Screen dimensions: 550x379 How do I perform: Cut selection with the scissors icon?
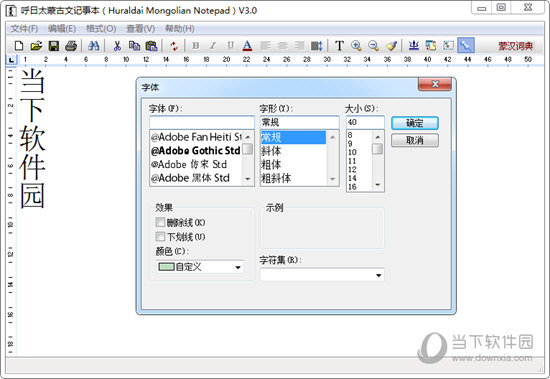coord(117,46)
